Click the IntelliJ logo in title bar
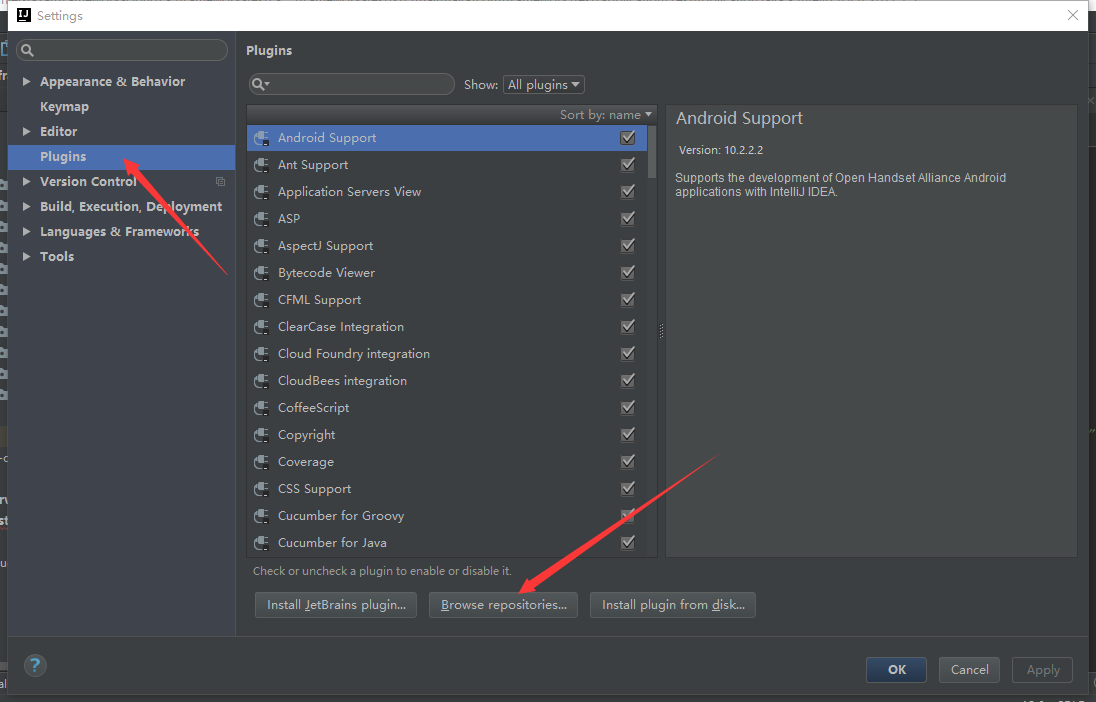1096x702 pixels. pyautogui.click(x=24, y=15)
